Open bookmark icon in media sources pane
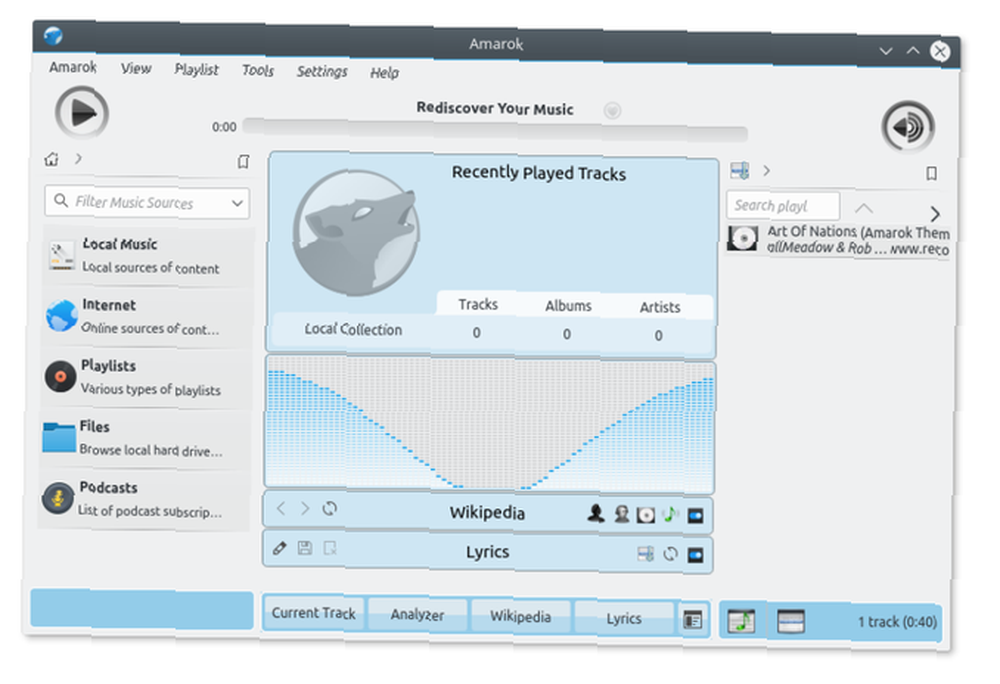1000x684 pixels. 243,162
